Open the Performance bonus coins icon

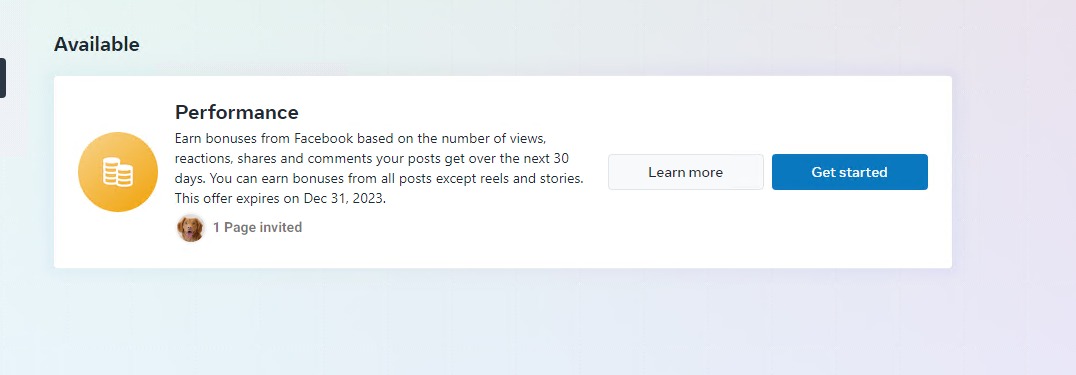click(118, 172)
